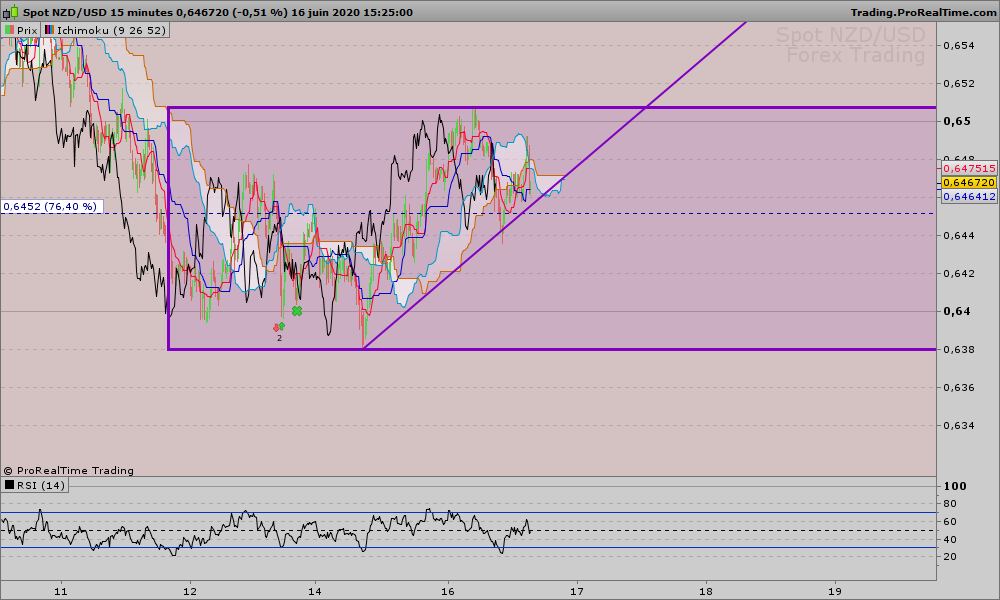1000x600 pixels.
Task: Open the Prix price label settings
Action: (27, 31)
